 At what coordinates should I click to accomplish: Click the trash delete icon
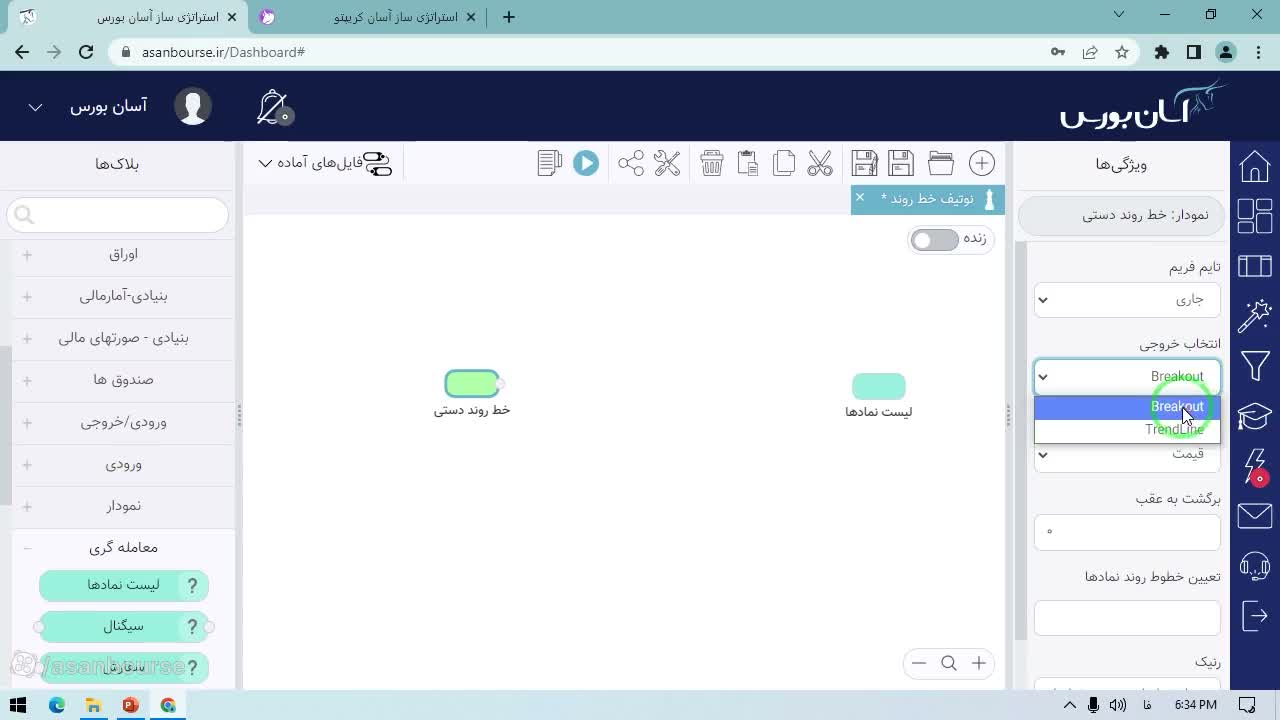711,163
